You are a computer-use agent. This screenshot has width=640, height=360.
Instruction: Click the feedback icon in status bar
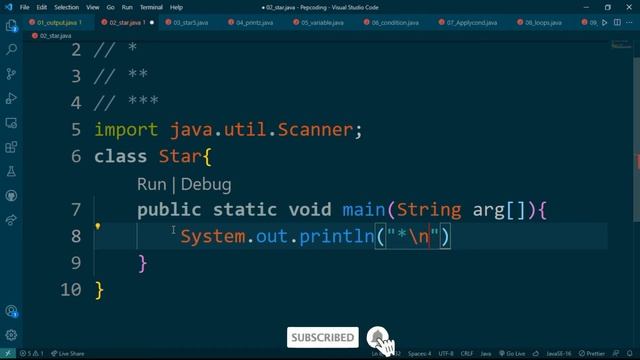click(x=616, y=353)
